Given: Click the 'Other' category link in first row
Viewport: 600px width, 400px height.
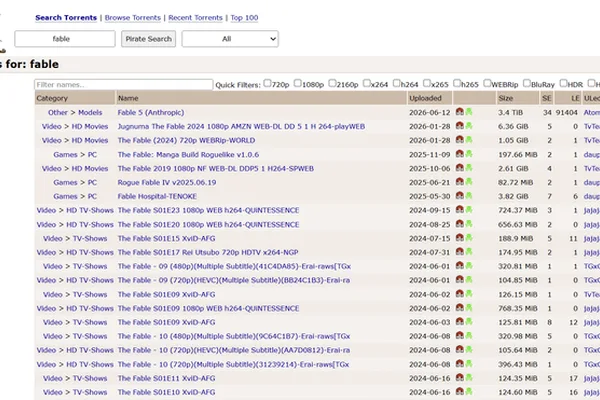Looking at the screenshot, I should (57, 113).
